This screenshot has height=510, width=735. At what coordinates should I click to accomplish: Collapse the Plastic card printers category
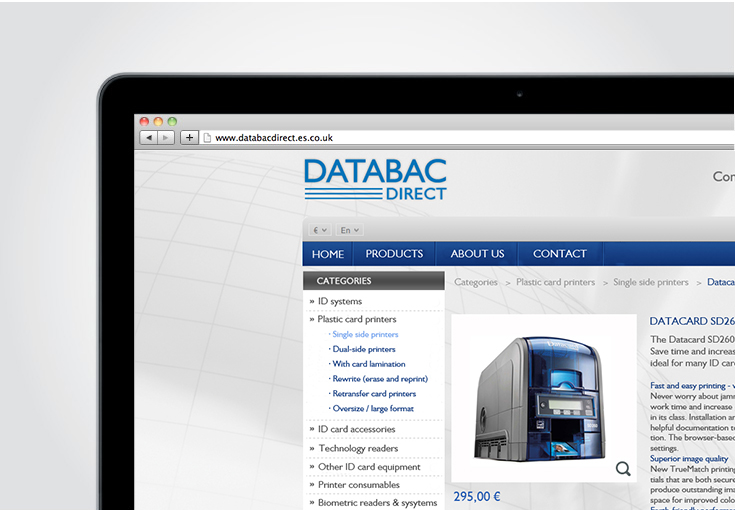coord(357,319)
